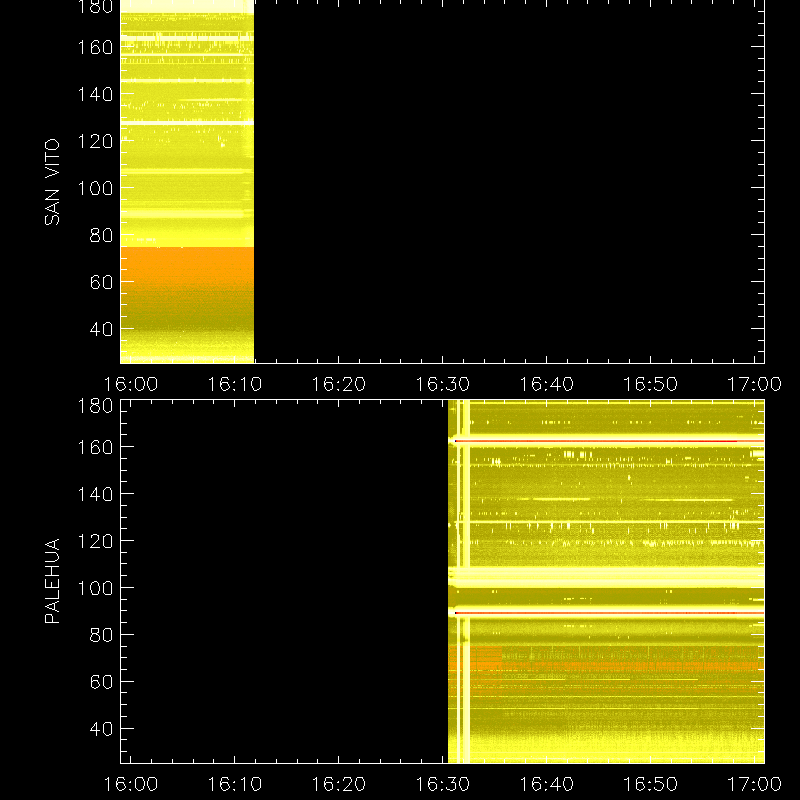The image size is (800, 800).
Task: Select the 160 tick label on SAN VITO axis
Action: 95,47
